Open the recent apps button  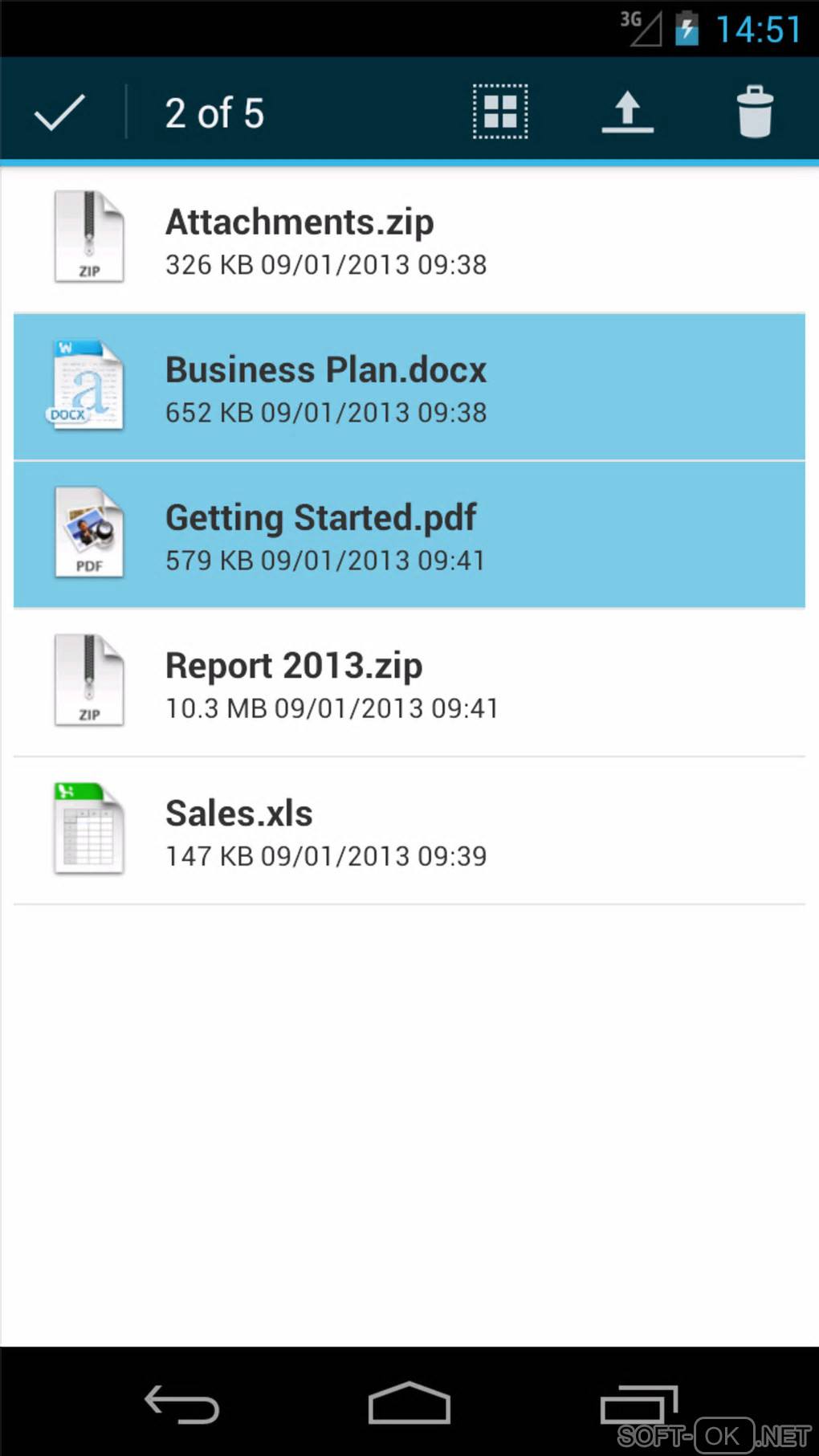pyautogui.click(x=639, y=1405)
